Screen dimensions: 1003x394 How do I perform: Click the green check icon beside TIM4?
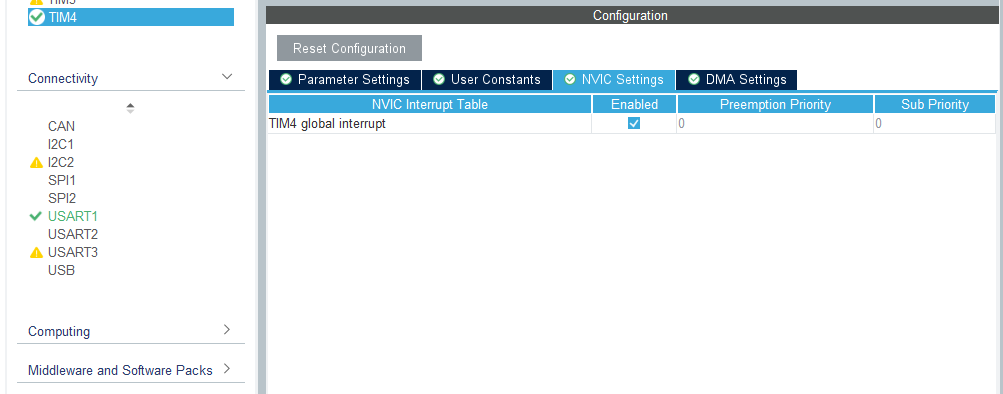tap(37, 17)
